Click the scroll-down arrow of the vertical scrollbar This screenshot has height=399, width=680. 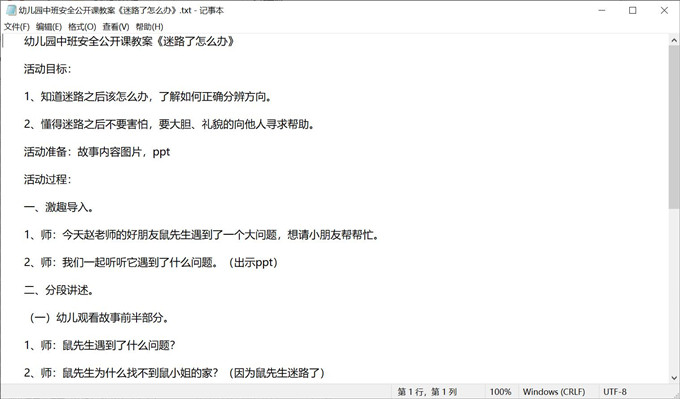pyautogui.click(x=674, y=378)
